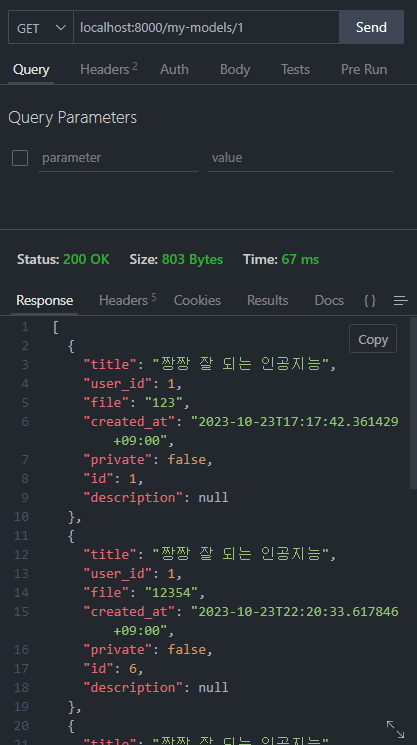This screenshot has width=417, height=745.
Task: Open the Tests tab
Action: 295,69
